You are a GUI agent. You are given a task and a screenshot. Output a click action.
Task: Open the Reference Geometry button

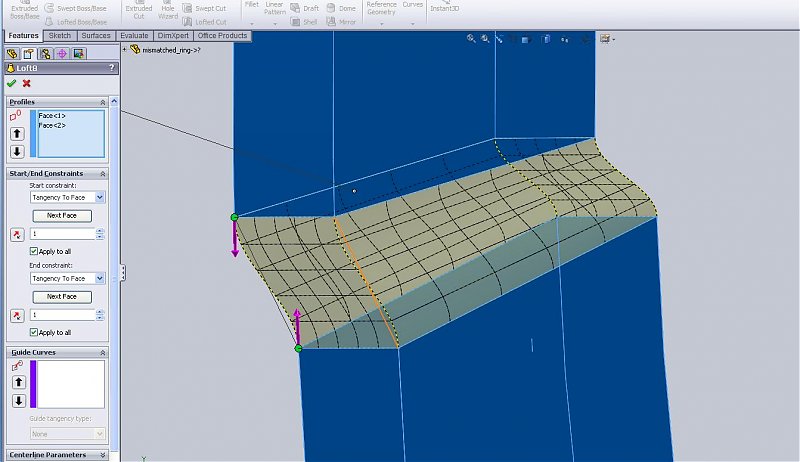(x=381, y=11)
